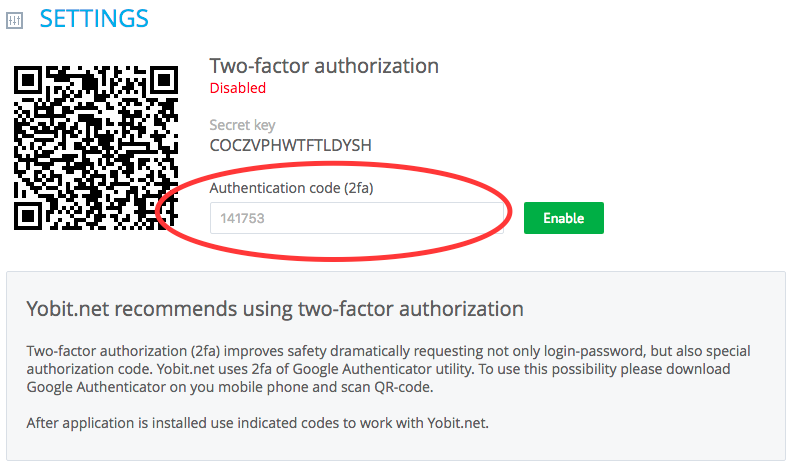Click the Authentication code (2fa) label
Screen dimensions: 795x469
(x=291, y=188)
